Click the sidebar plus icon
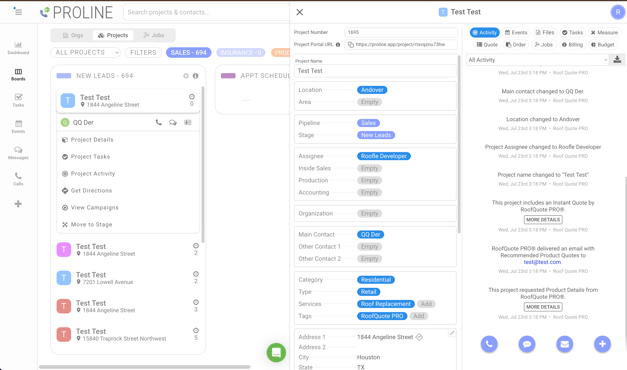The height and width of the screenshot is (370, 627). pos(18,204)
